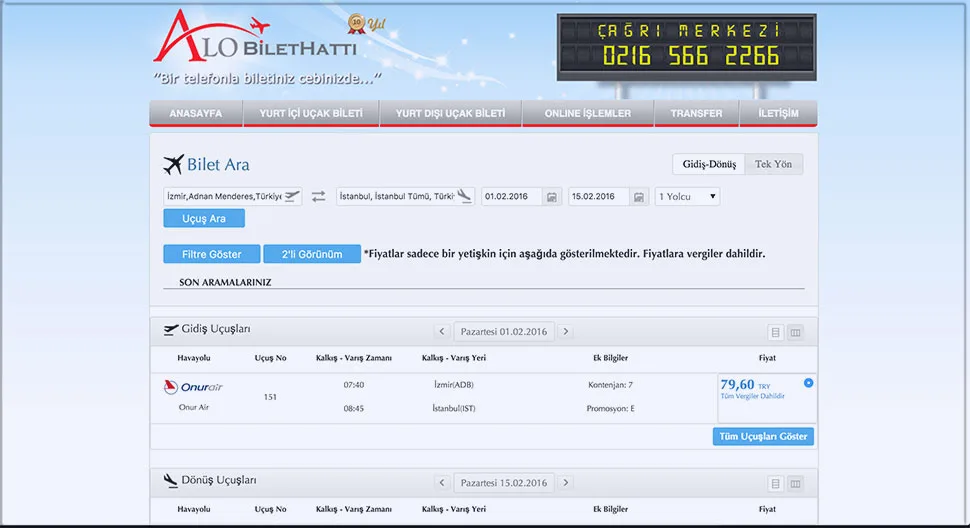Click arrival time 08:45
The width and height of the screenshot is (970, 528).
354,408
